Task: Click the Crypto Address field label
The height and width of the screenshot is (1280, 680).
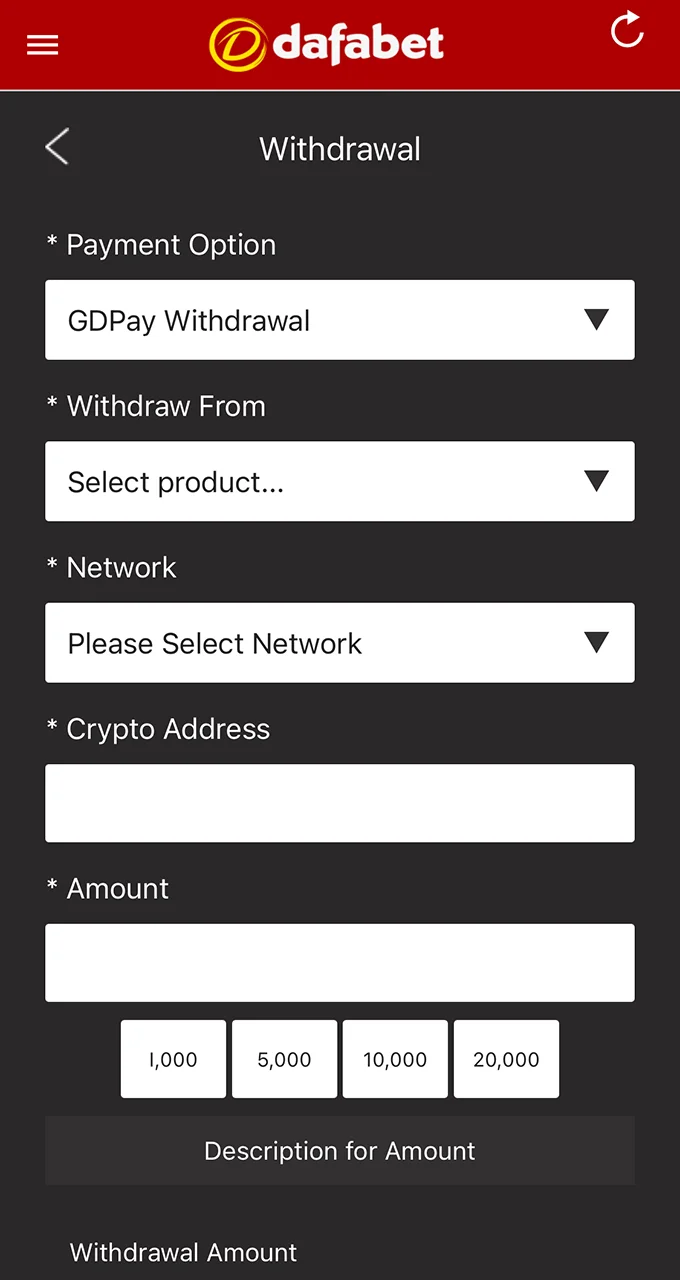Action: (168, 729)
